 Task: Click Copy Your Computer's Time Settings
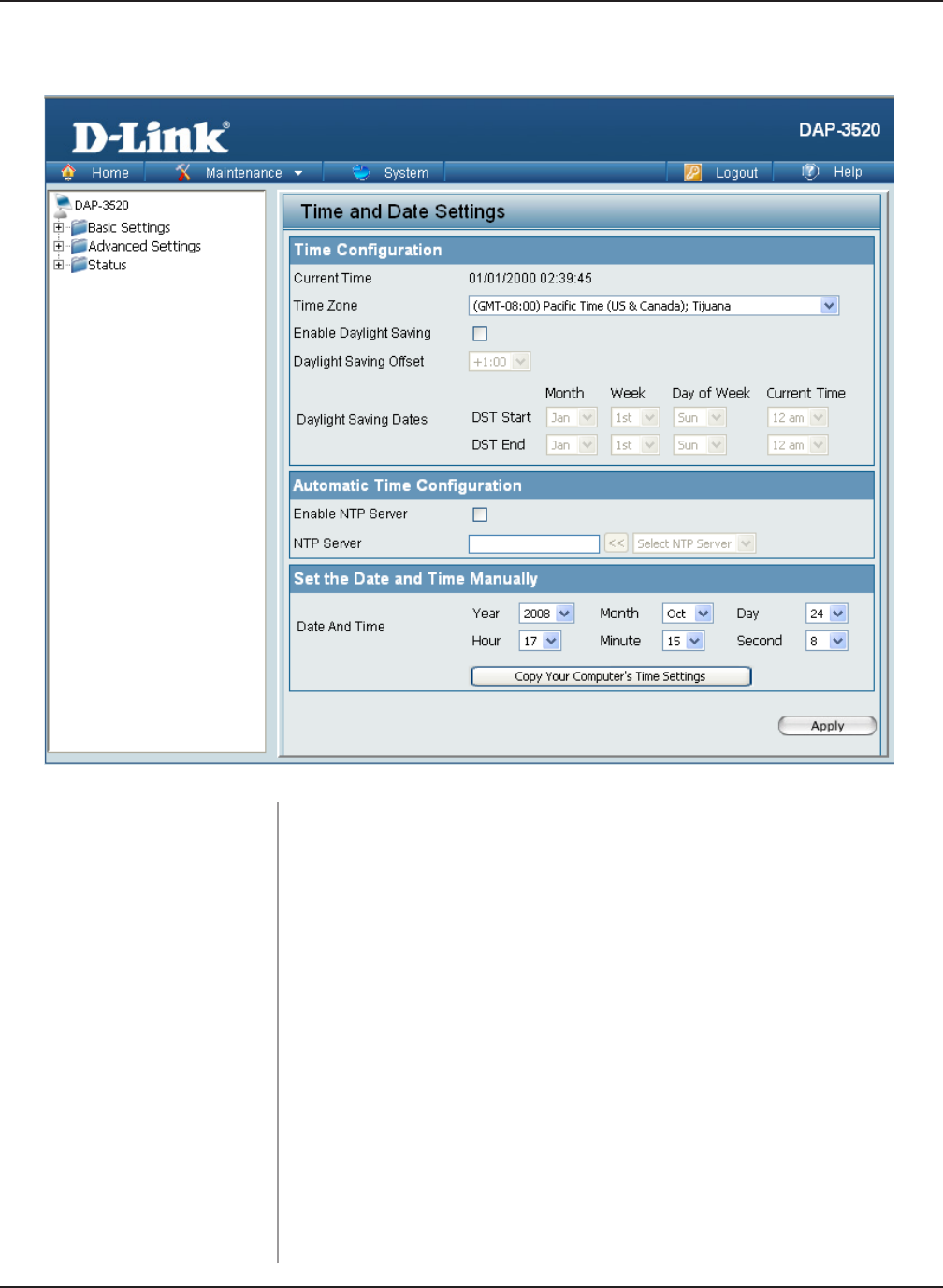pyautogui.click(x=611, y=676)
